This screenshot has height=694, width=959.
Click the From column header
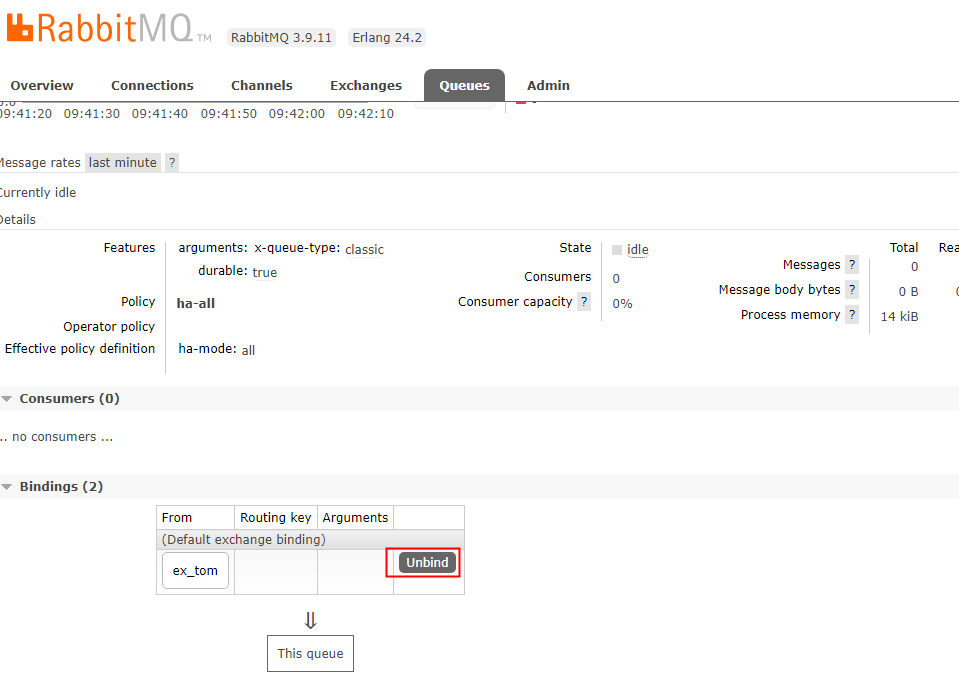(x=195, y=518)
